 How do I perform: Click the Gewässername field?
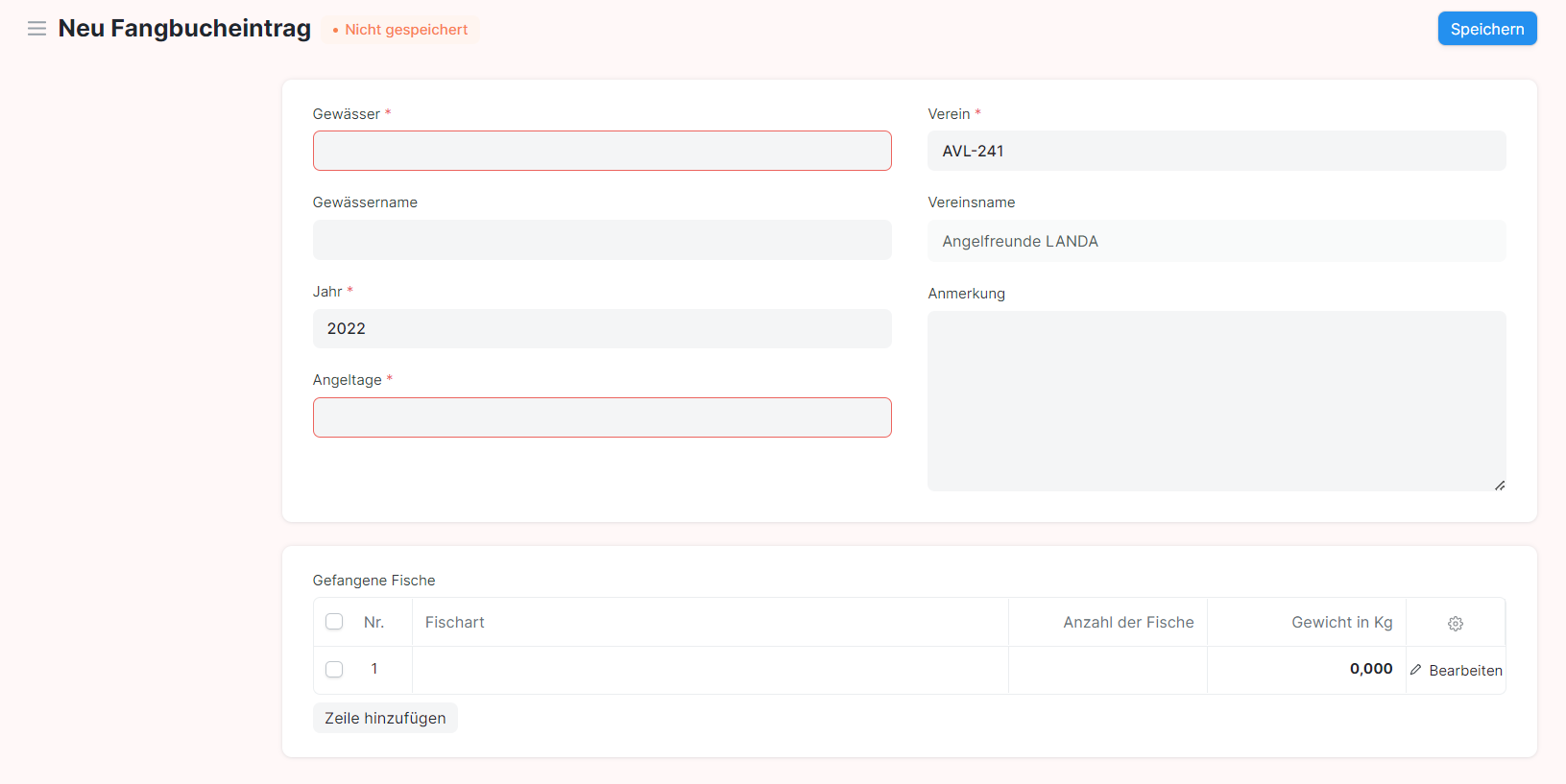click(x=602, y=240)
